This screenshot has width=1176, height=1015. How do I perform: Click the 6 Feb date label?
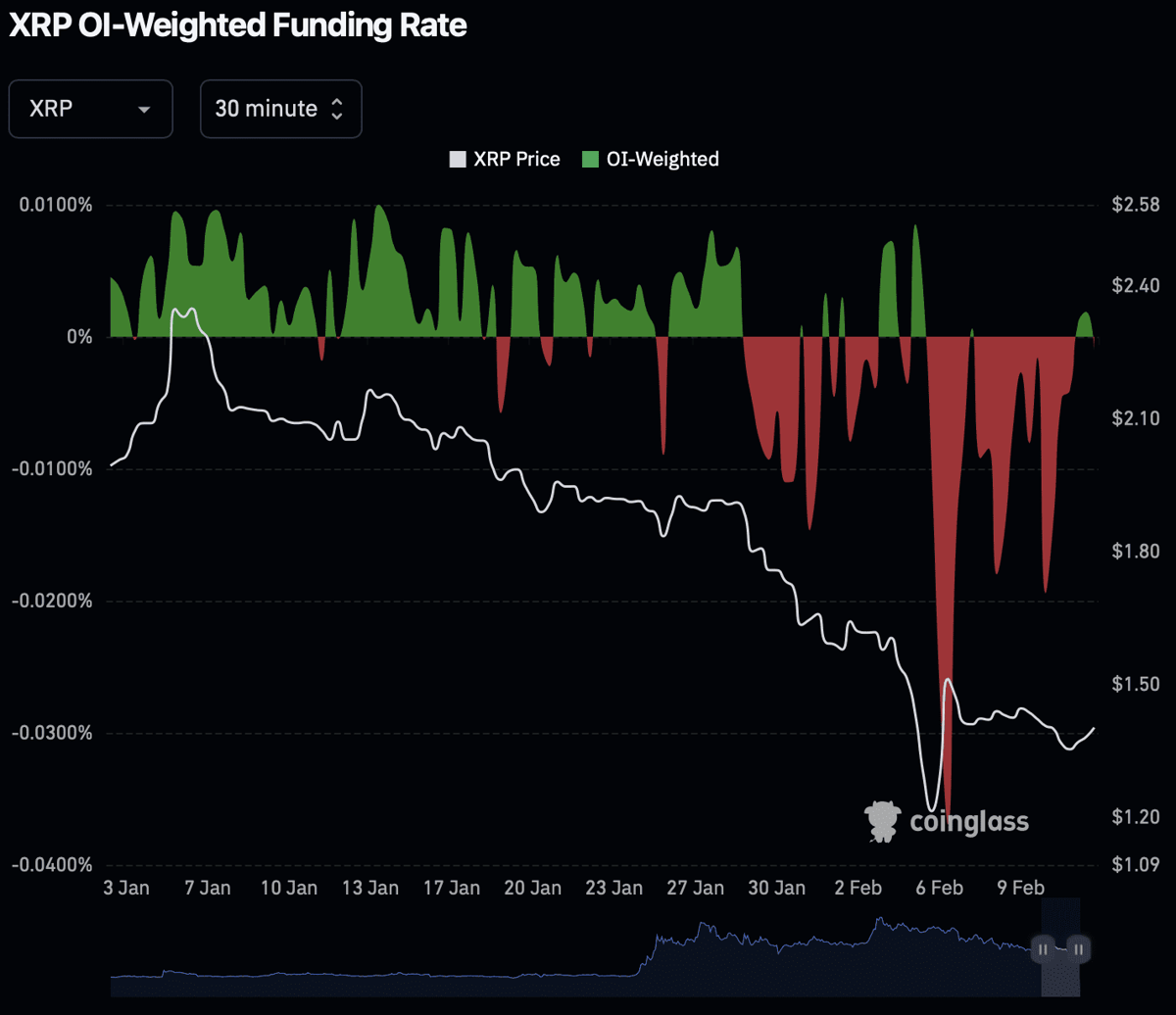click(939, 889)
